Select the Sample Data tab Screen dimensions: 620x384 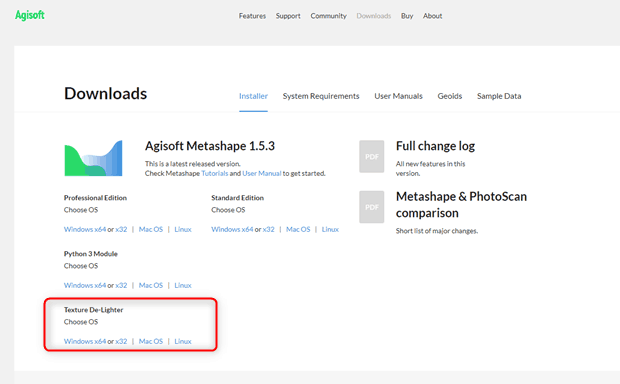(499, 96)
